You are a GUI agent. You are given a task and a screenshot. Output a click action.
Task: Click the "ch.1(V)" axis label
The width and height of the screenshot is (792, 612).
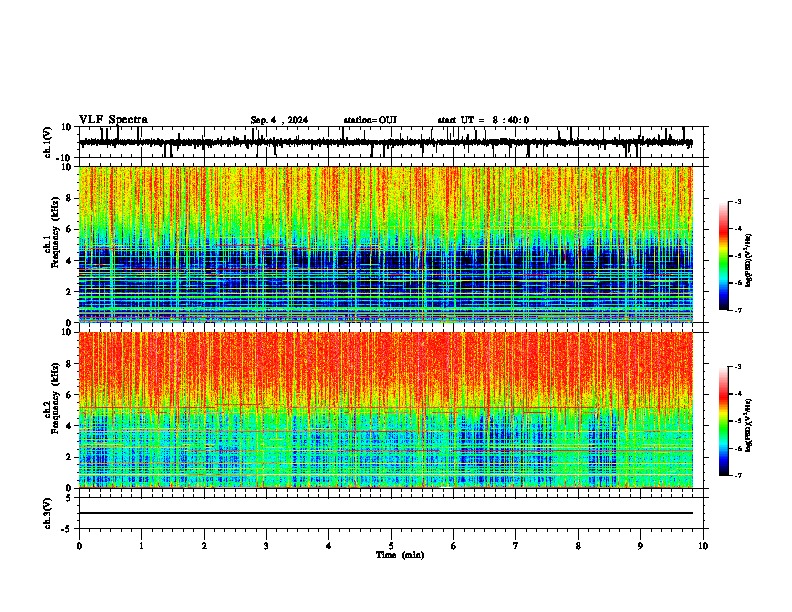(x=48, y=142)
